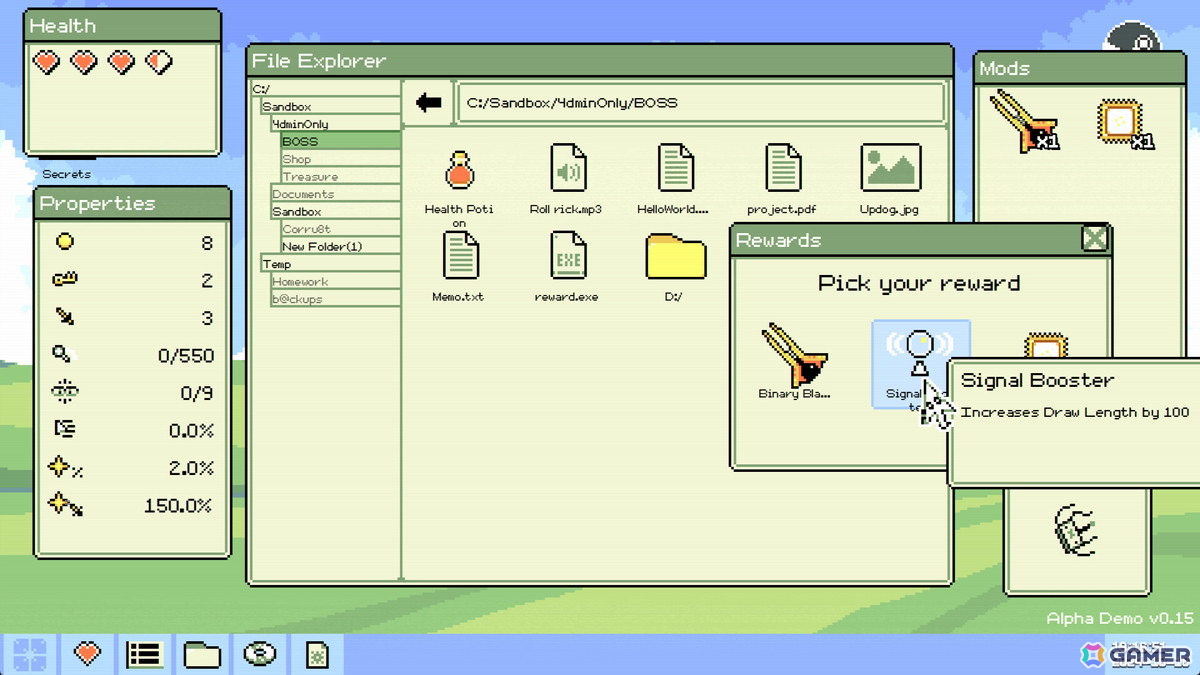1200x675 pixels.
Task: Select the Documents folder in tree
Action: (x=335, y=194)
